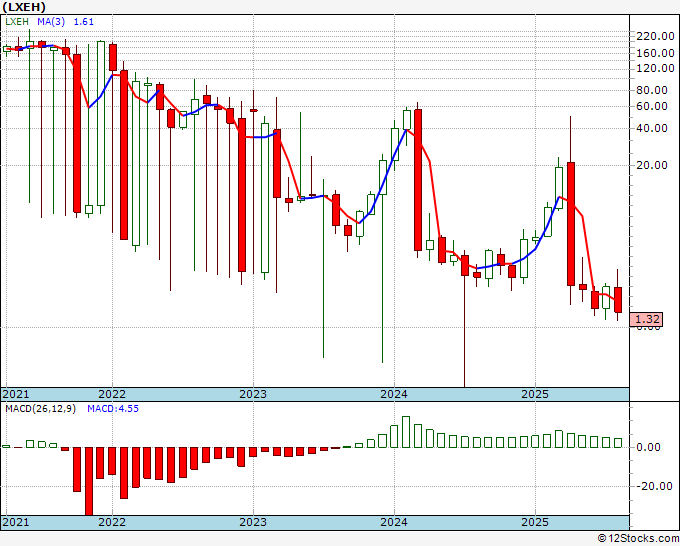Click the highlighted 1.32 current price tag
This screenshot has height=546, width=680.
tap(646, 319)
